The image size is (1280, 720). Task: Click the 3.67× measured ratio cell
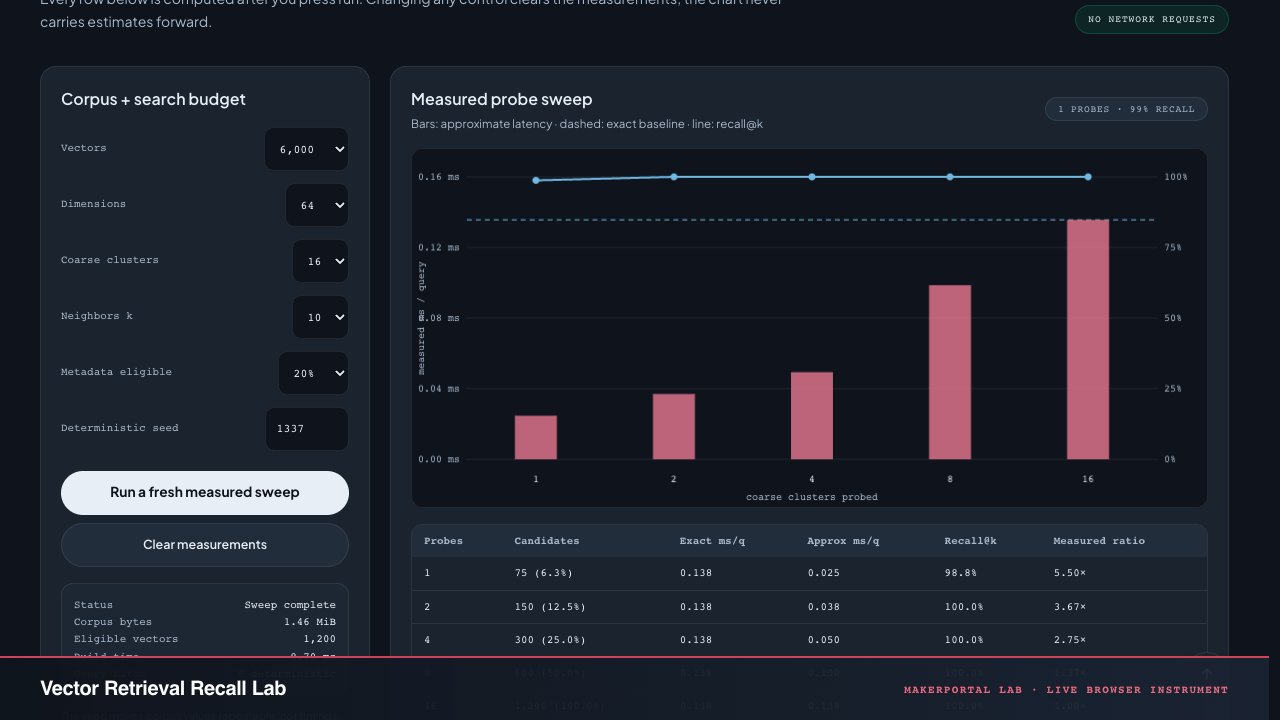(1069, 607)
